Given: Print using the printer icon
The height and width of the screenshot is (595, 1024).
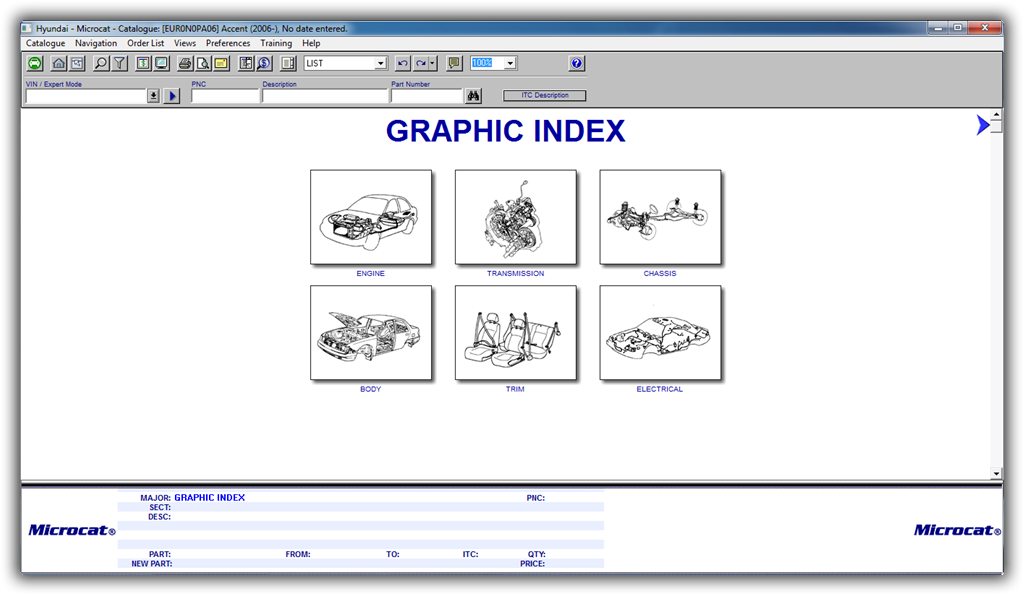Looking at the screenshot, I should (x=185, y=63).
